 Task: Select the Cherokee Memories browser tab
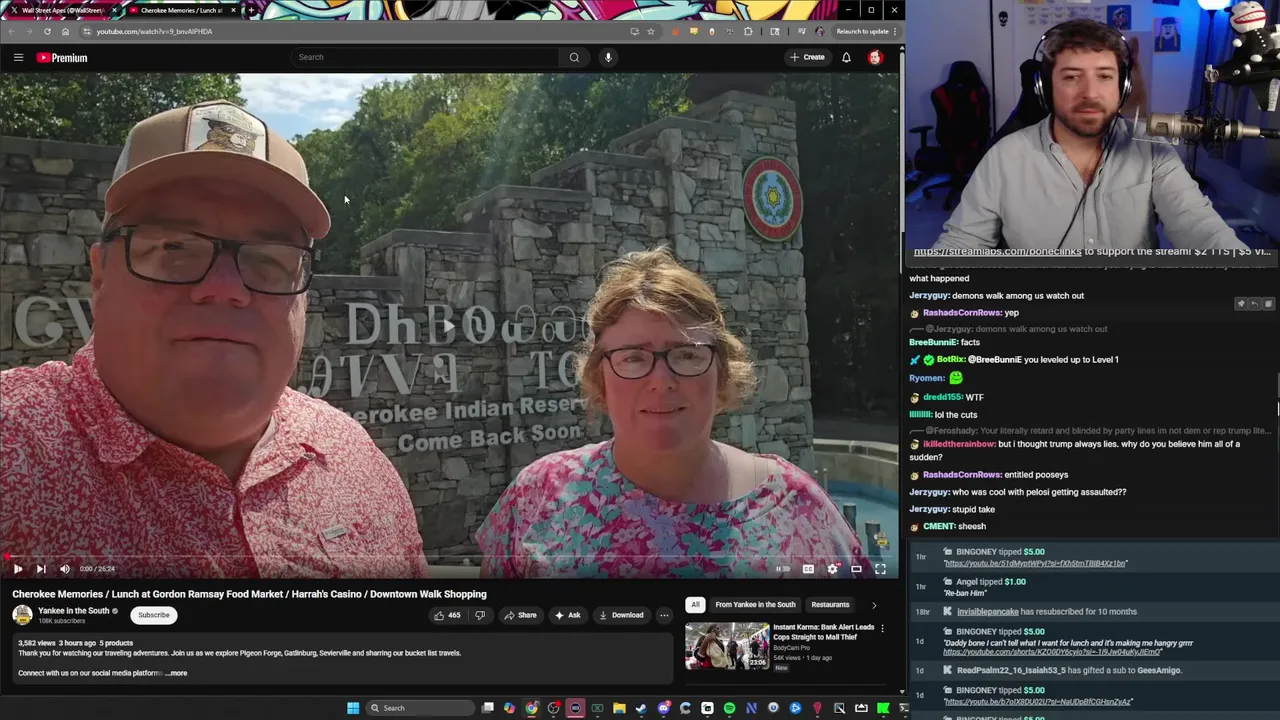(x=180, y=10)
